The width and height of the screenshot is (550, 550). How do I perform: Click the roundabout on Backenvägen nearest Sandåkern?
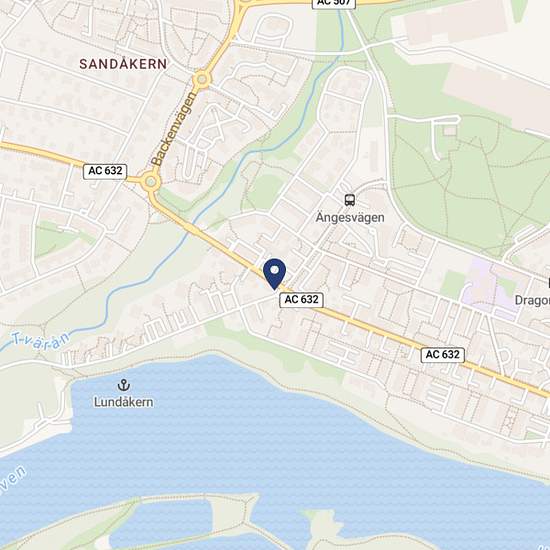pos(202,79)
